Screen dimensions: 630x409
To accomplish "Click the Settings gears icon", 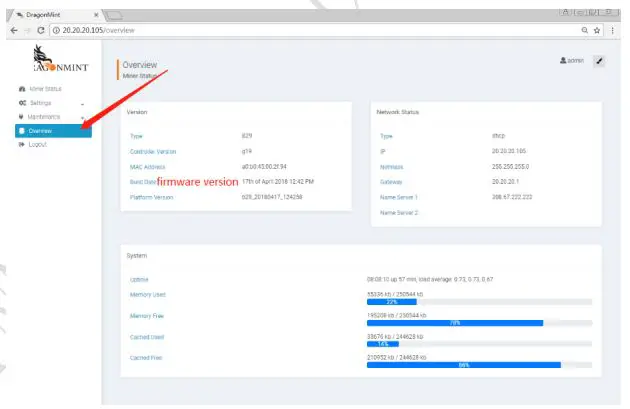I will pos(22,103).
